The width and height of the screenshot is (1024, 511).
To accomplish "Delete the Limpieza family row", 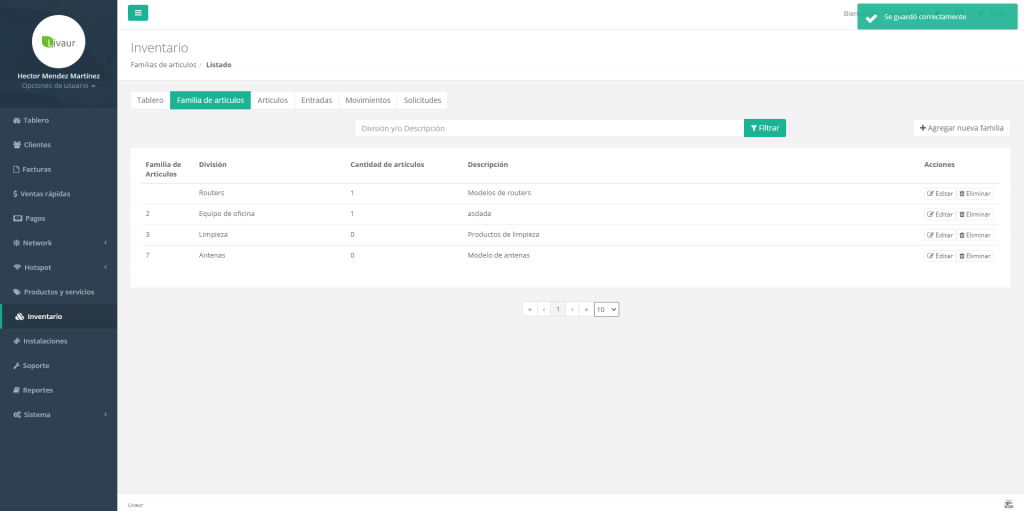I will click(x=975, y=235).
